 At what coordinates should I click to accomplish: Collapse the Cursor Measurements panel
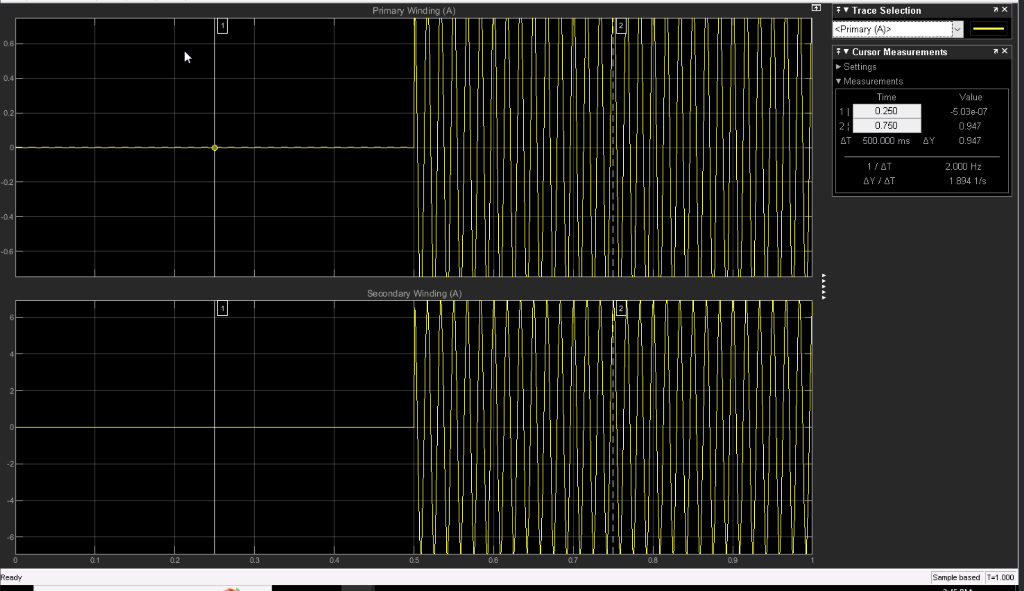pos(847,51)
